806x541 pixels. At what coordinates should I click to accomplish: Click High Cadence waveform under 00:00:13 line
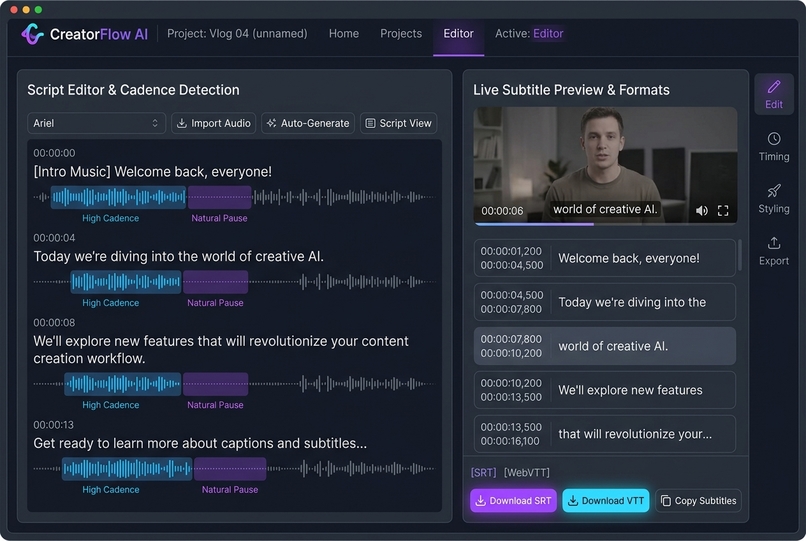click(127, 468)
